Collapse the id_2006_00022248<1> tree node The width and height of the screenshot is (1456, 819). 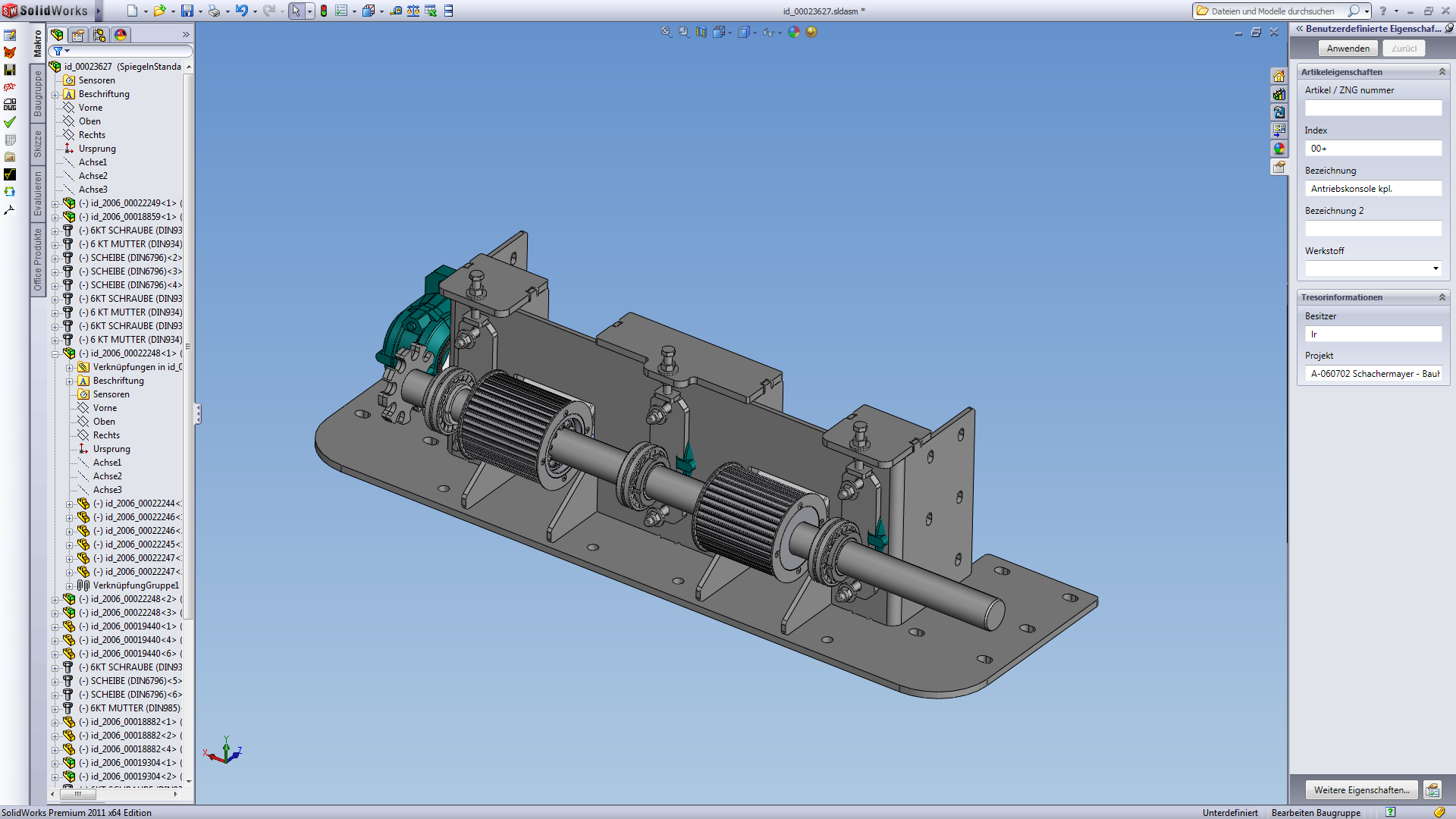coord(55,354)
